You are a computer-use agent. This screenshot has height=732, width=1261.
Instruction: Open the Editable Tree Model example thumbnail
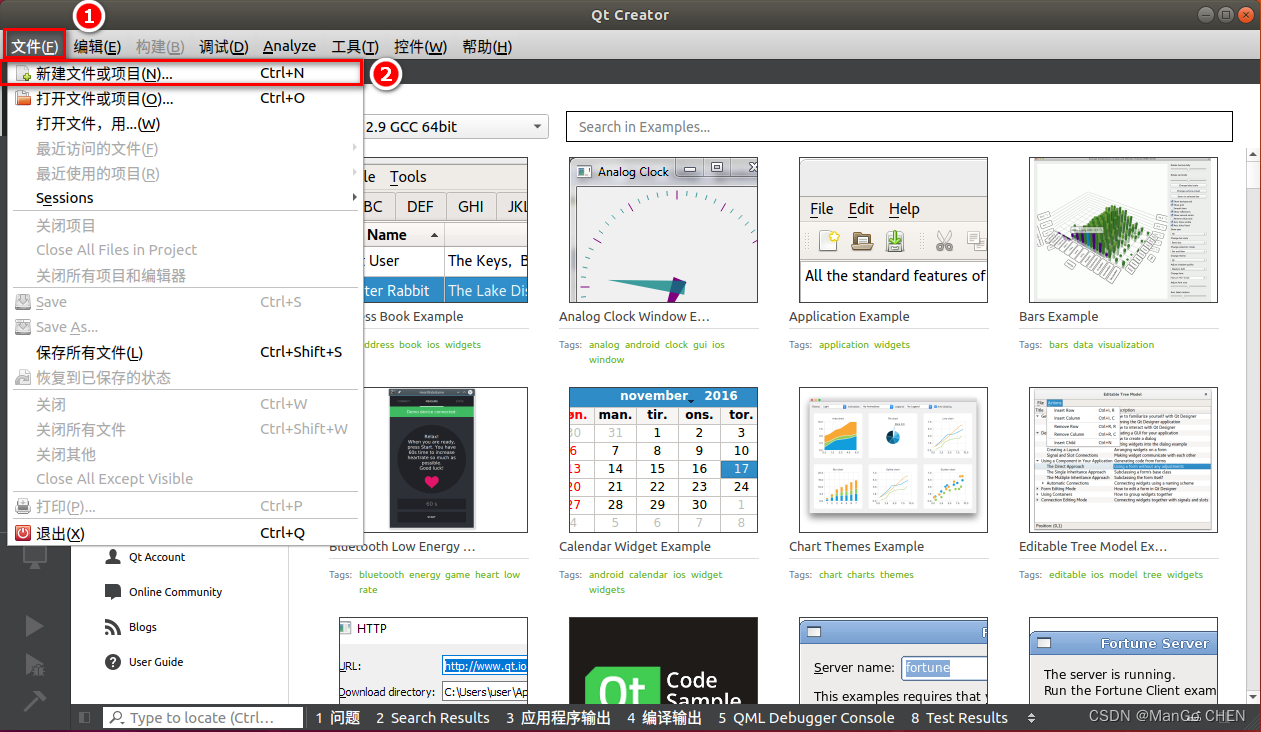coord(1123,460)
